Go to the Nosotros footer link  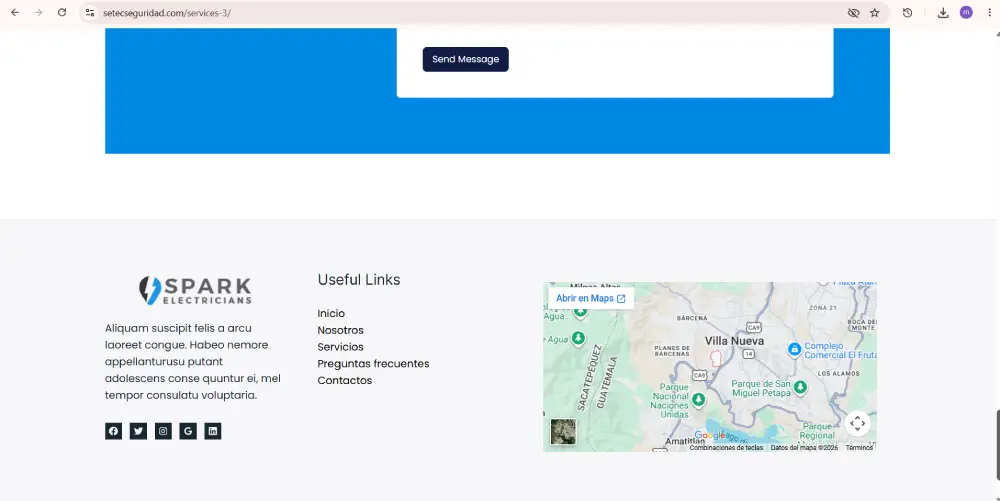click(x=341, y=330)
